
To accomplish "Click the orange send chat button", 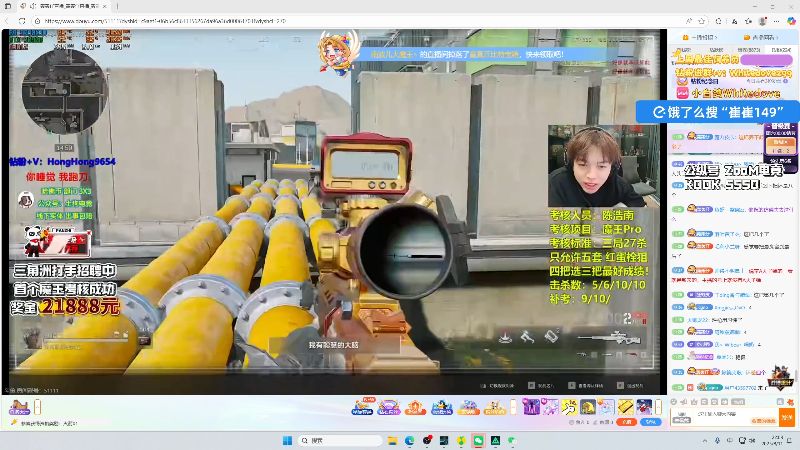I will coord(787,417).
